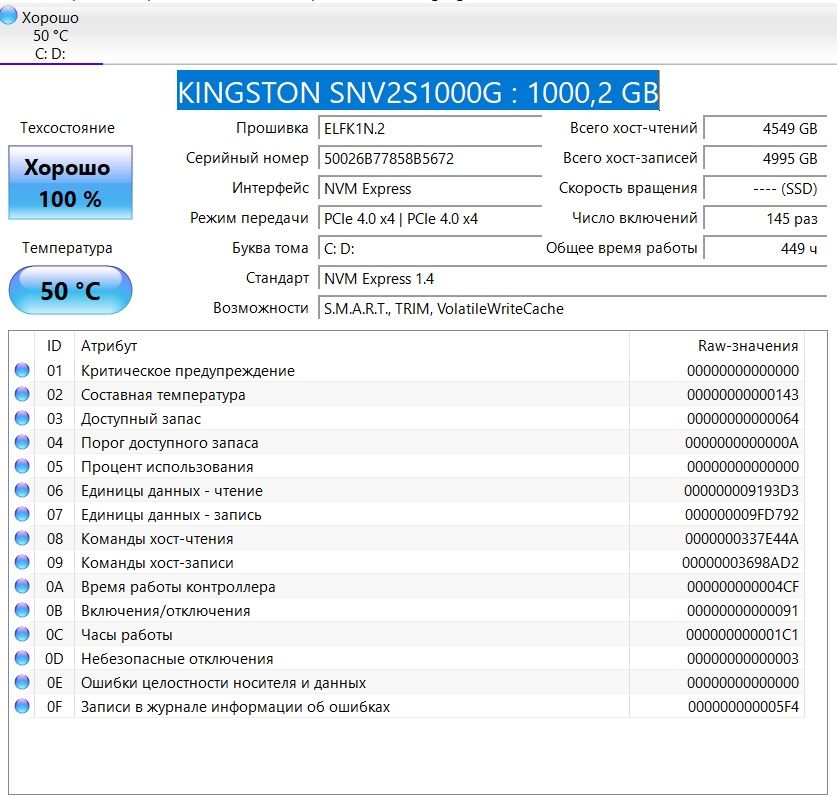Click the volume letter field under Буква тома
Image resolution: width=837 pixels, height=798 pixels.
tap(430, 249)
